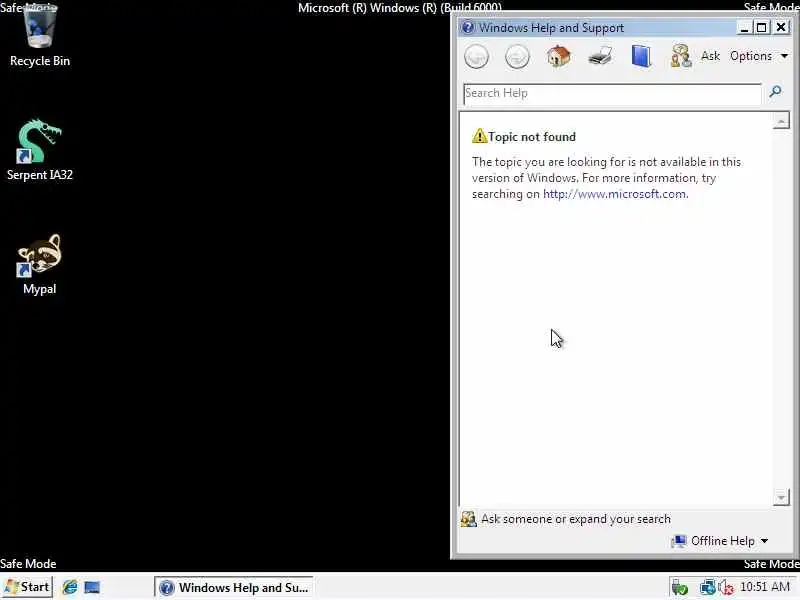Open Help and Support home page
Image resolution: width=800 pixels, height=600 pixels.
(x=559, y=56)
